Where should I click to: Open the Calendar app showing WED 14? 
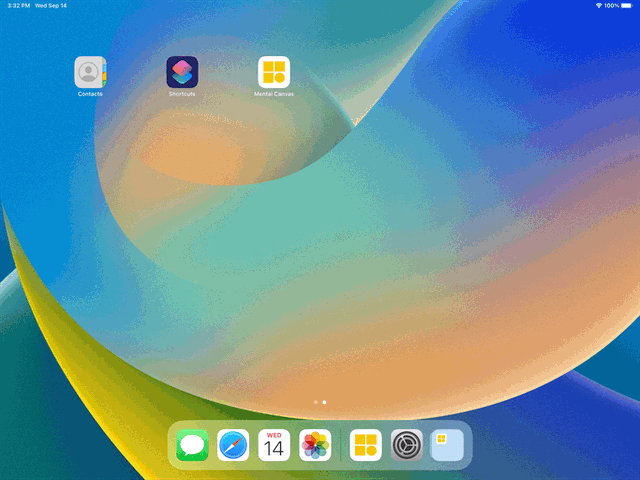pos(274,445)
